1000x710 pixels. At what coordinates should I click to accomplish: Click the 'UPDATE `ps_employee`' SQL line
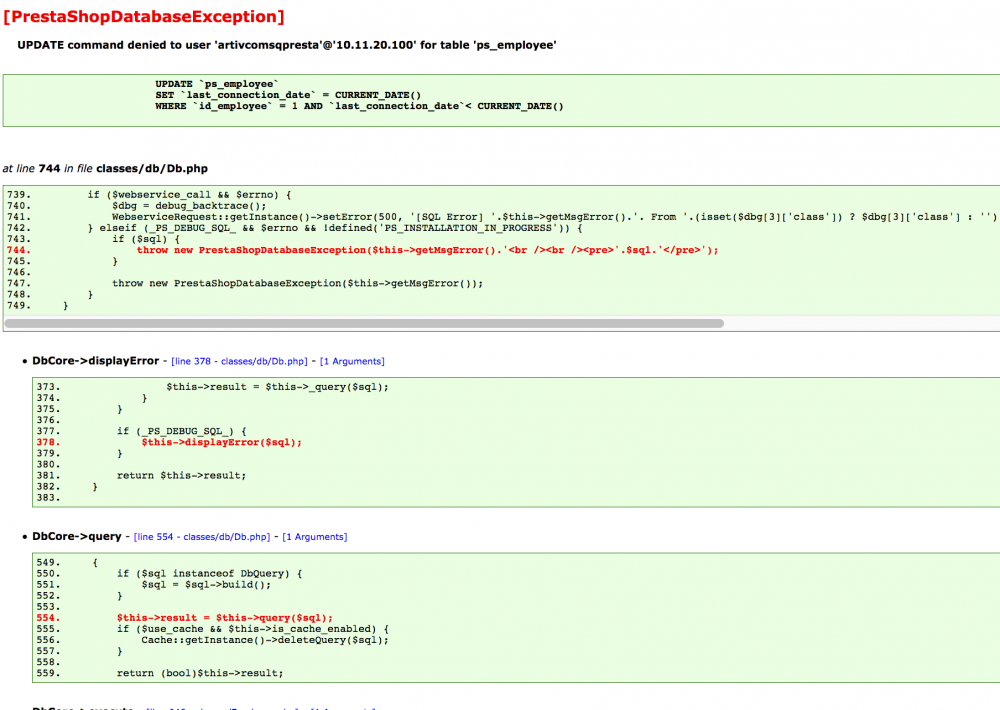pyautogui.click(x=217, y=84)
